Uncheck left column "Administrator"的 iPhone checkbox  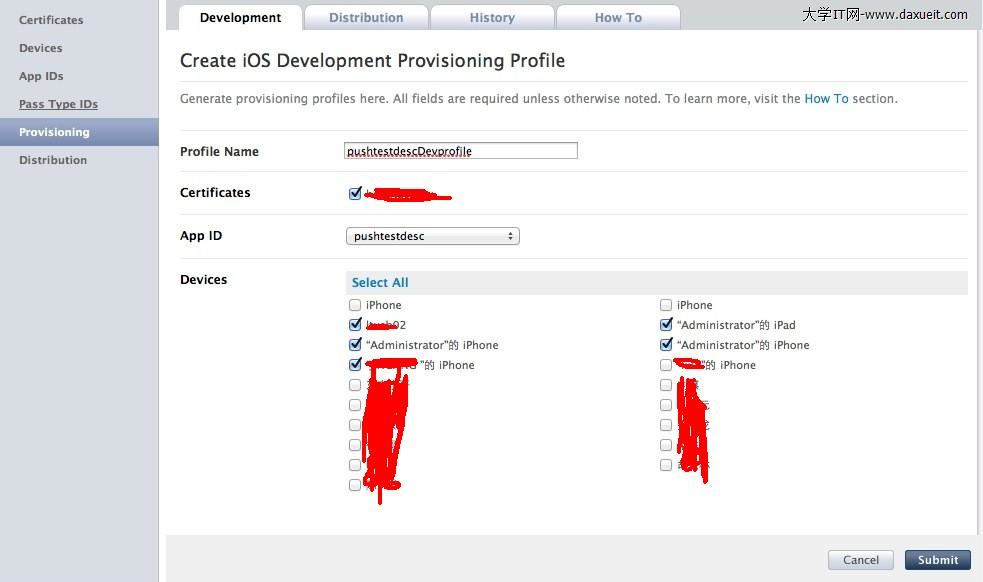[x=355, y=345]
